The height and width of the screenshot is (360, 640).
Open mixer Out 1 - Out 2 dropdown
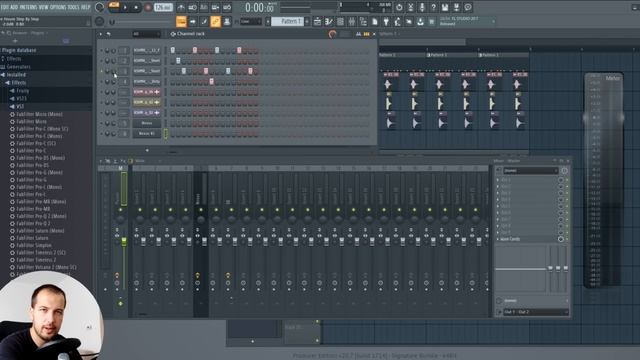(535, 312)
